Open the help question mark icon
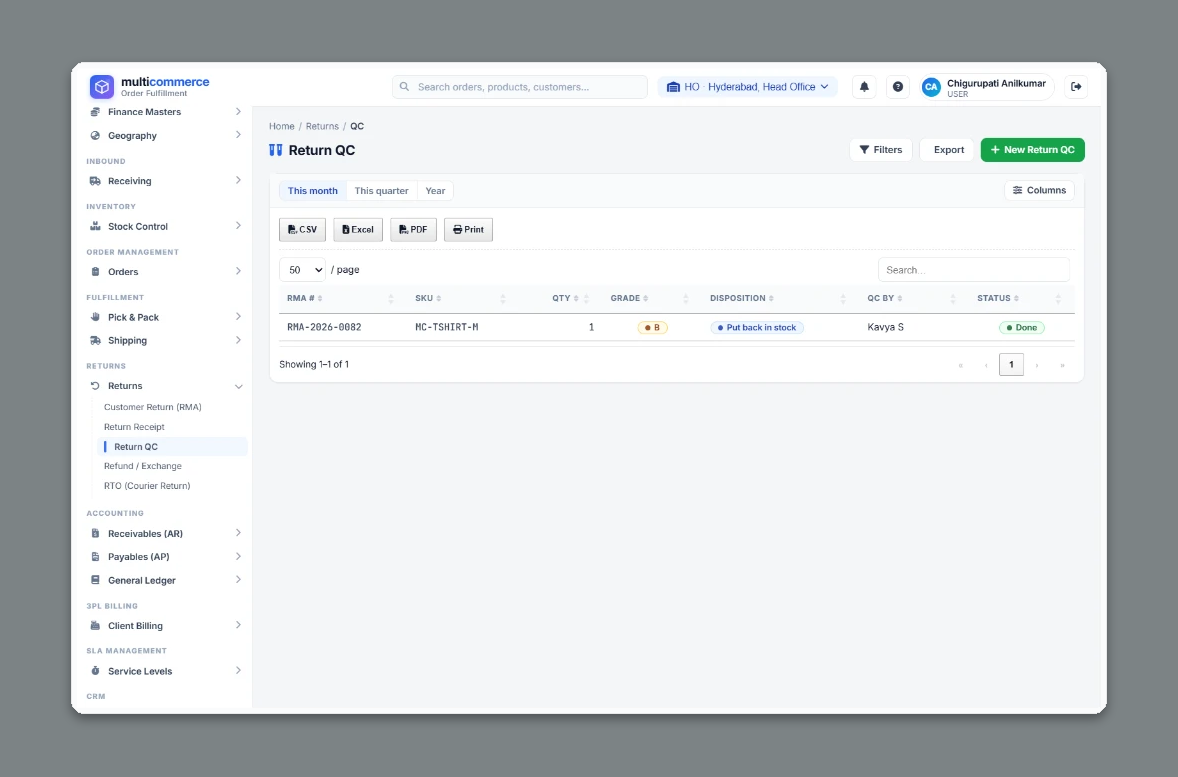Screen dimensions: 1178x777 (x=898, y=86)
